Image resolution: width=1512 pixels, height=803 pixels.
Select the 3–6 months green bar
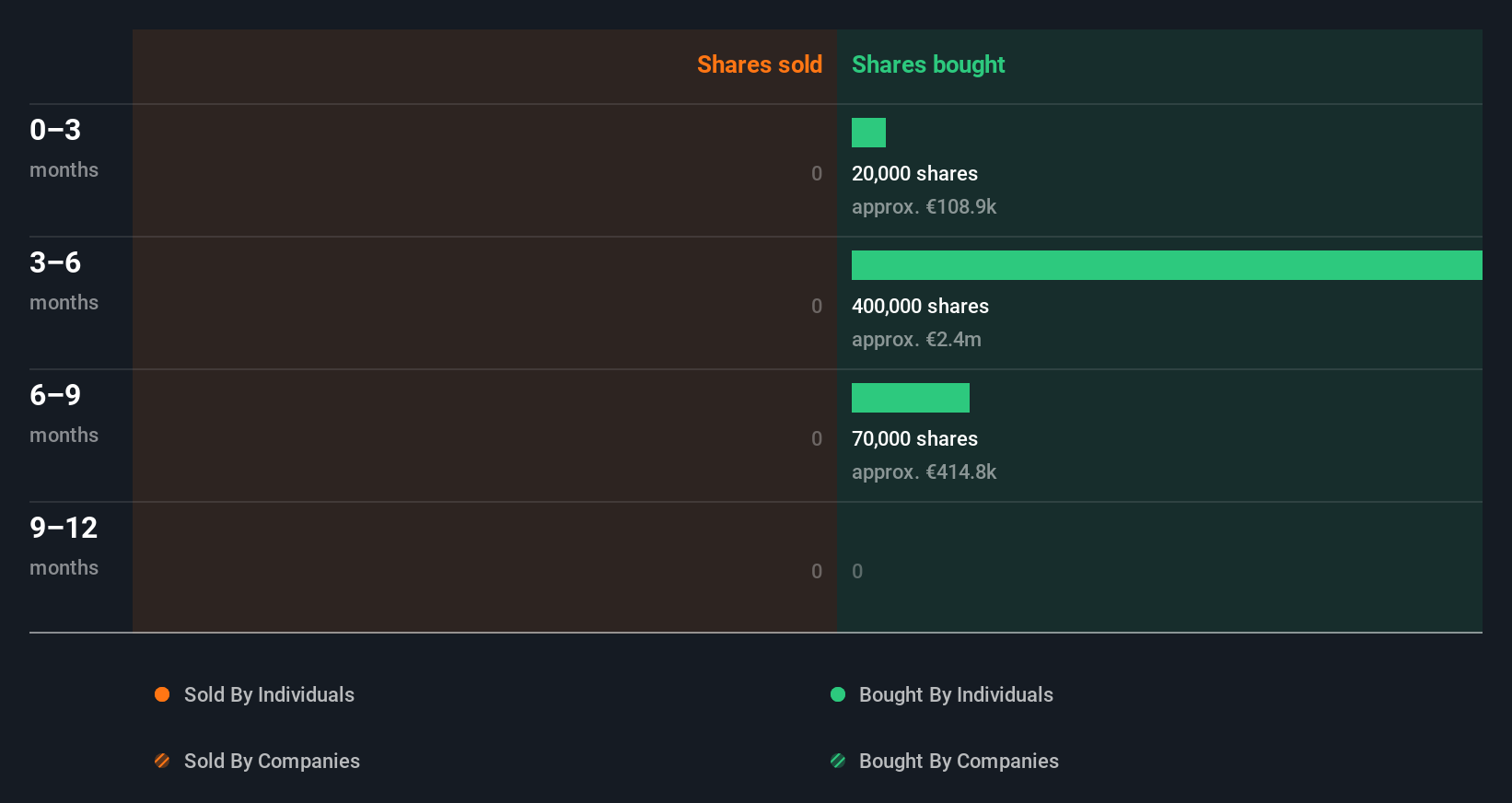click(x=1167, y=265)
